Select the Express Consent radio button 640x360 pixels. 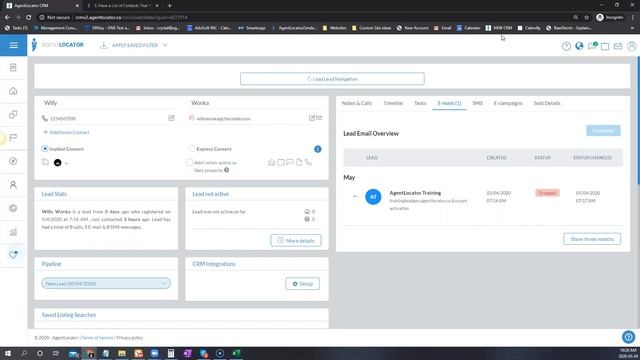tap(192, 149)
